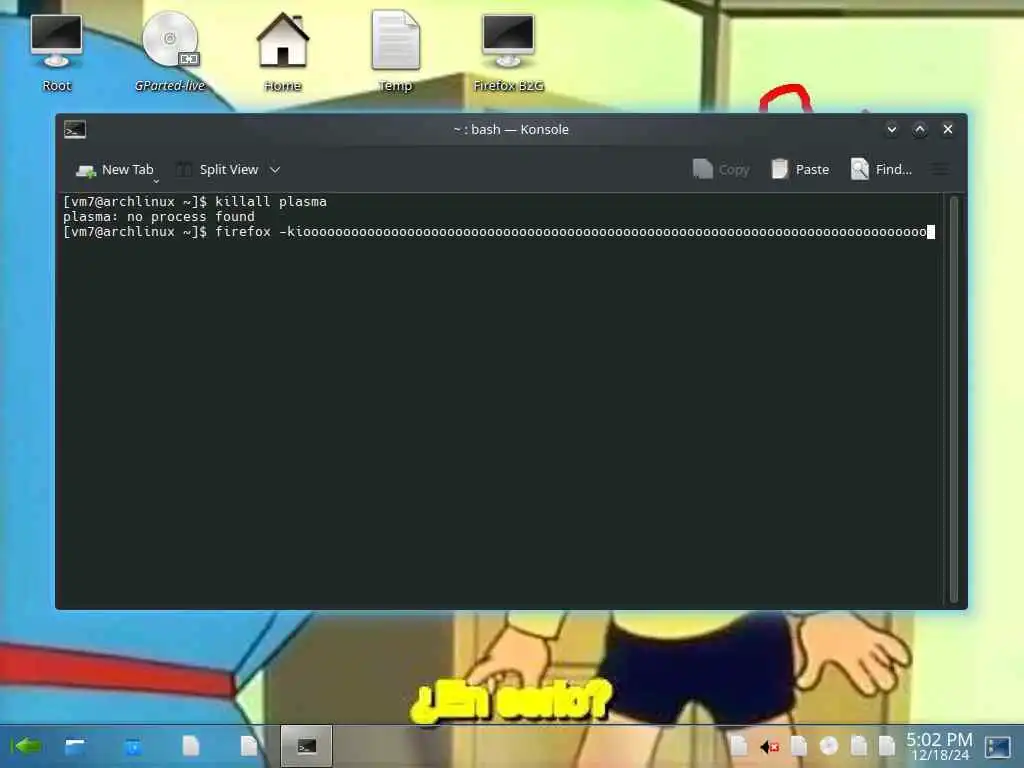Image resolution: width=1024 pixels, height=768 pixels.
Task: Open the blue software store taskbar icon
Action: click(133, 746)
